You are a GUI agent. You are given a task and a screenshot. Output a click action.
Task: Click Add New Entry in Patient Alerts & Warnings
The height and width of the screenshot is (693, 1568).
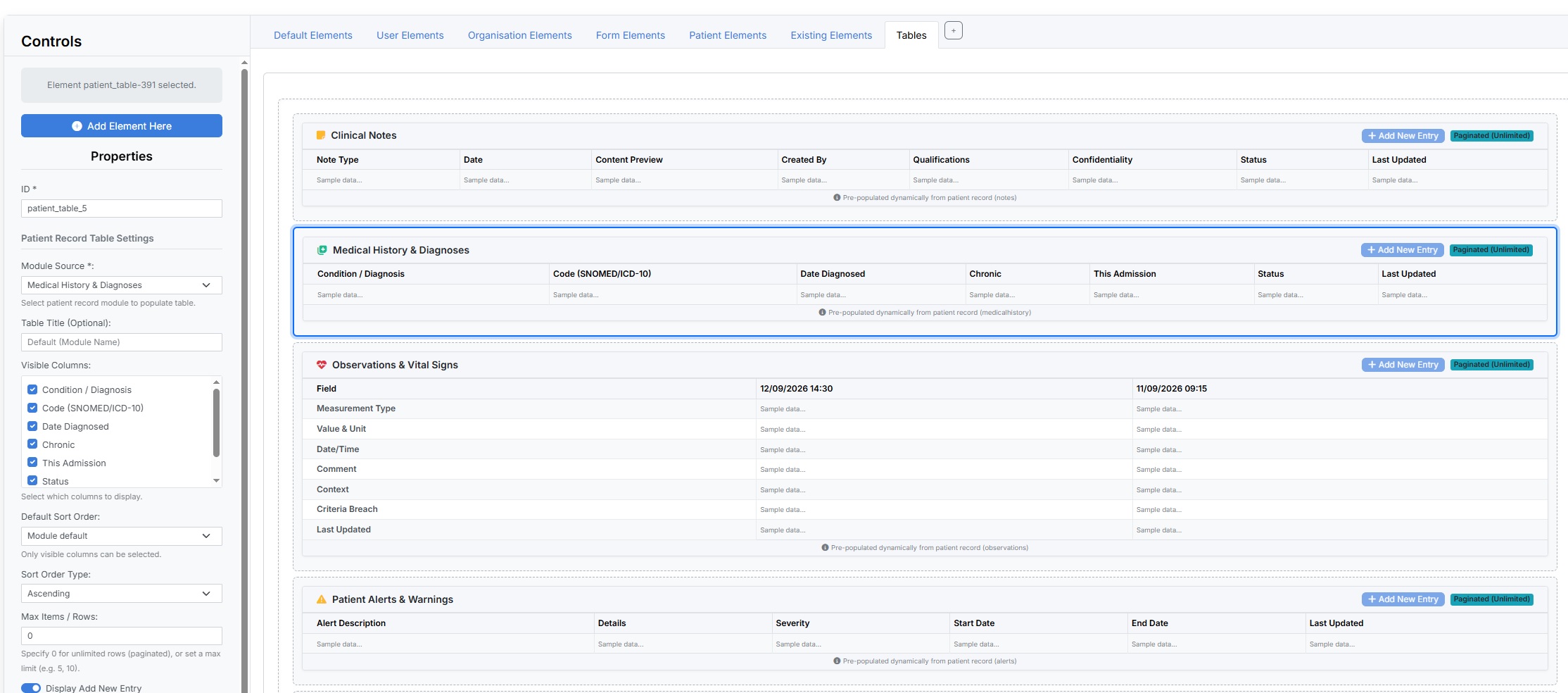[1403, 599]
